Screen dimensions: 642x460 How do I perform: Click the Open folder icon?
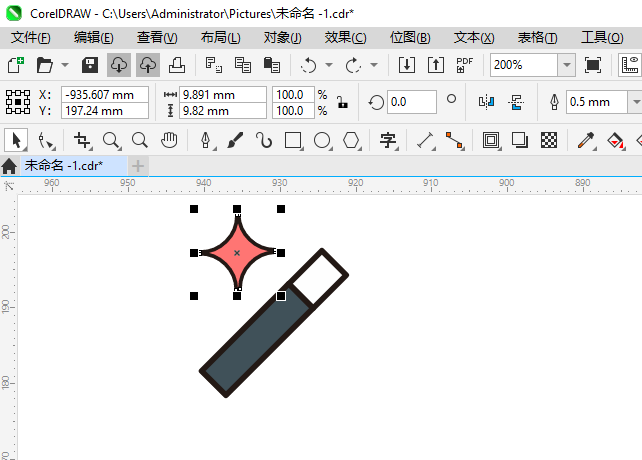pyautogui.click(x=45, y=65)
